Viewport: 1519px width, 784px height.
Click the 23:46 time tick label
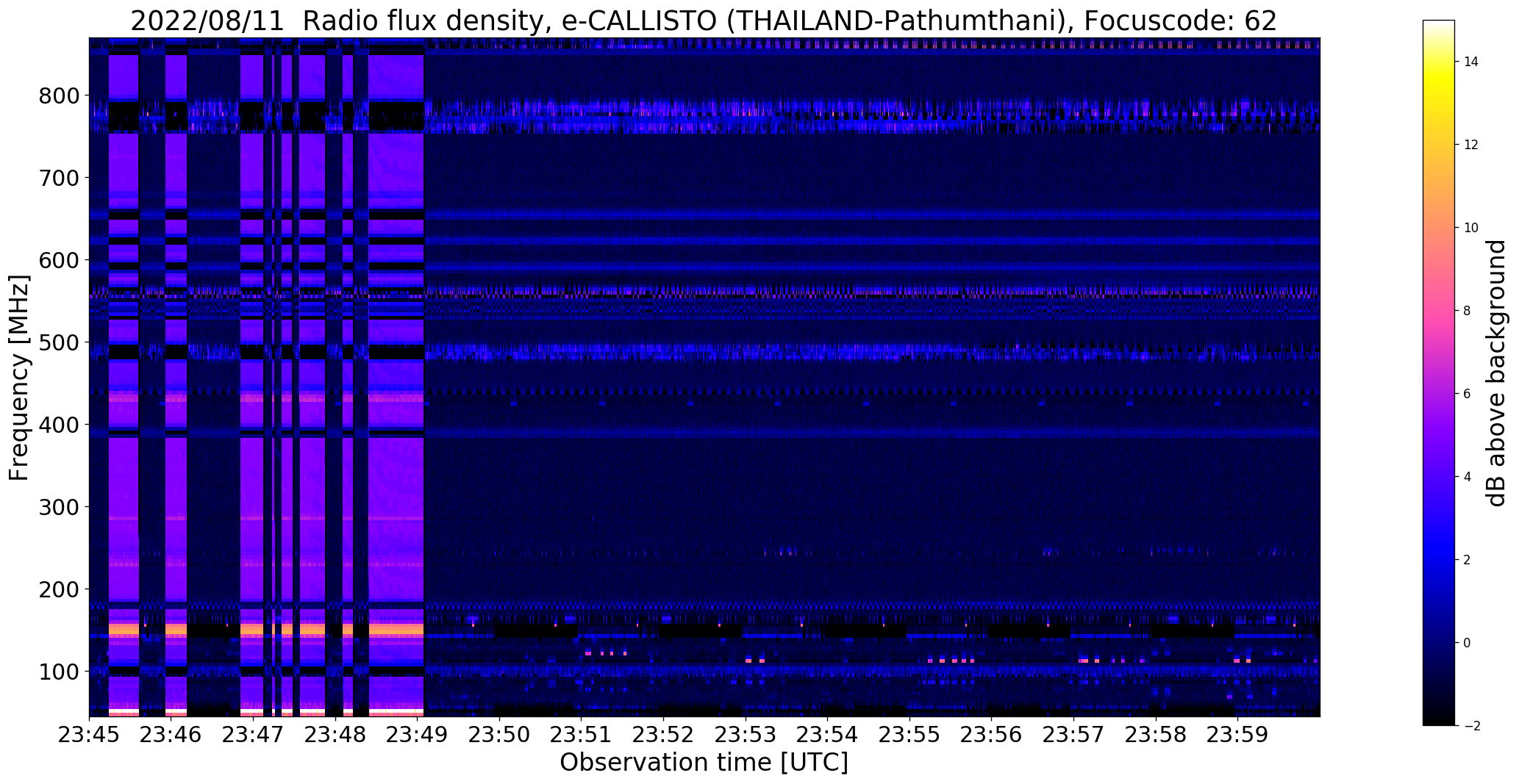point(171,735)
